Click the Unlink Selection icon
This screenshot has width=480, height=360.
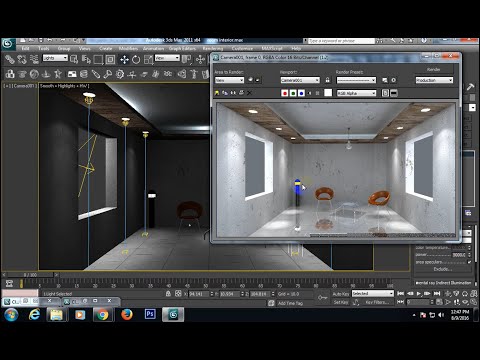pyautogui.click(x=22, y=60)
